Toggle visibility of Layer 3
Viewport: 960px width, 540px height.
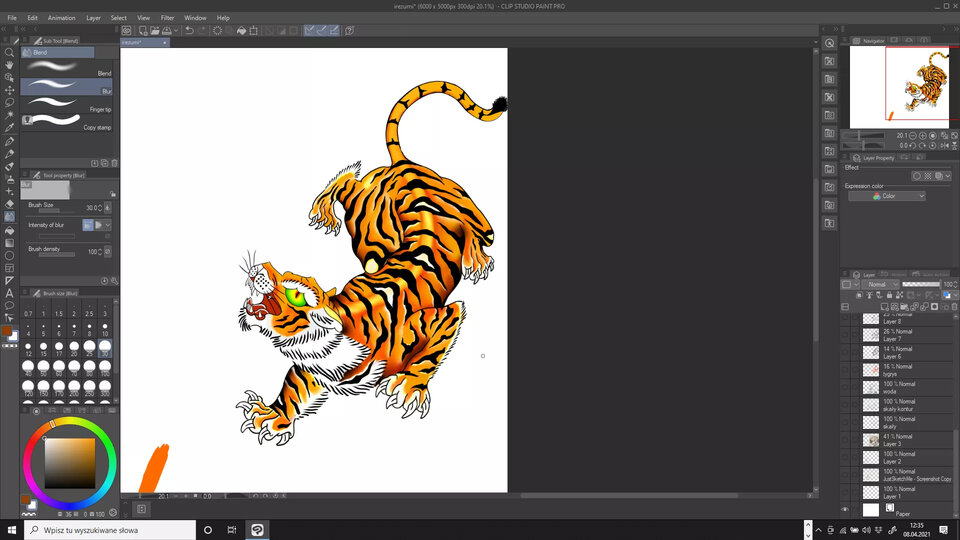point(845,440)
